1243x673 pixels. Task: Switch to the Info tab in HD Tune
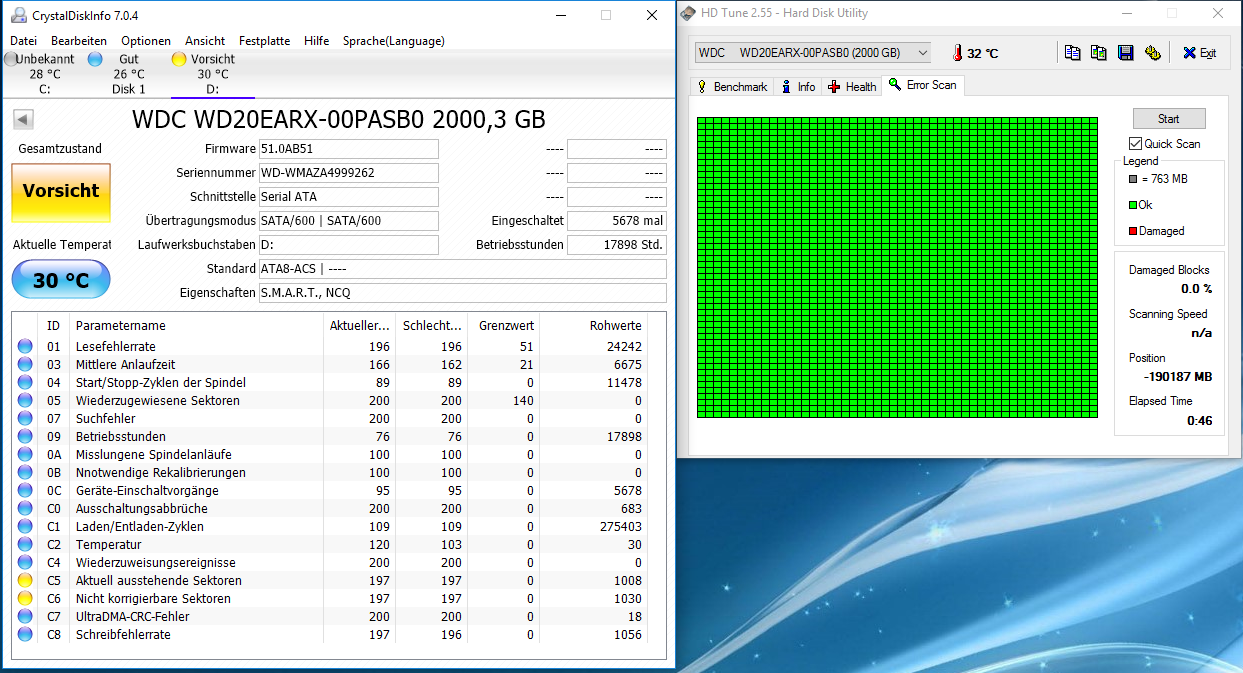tap(798, 87)
